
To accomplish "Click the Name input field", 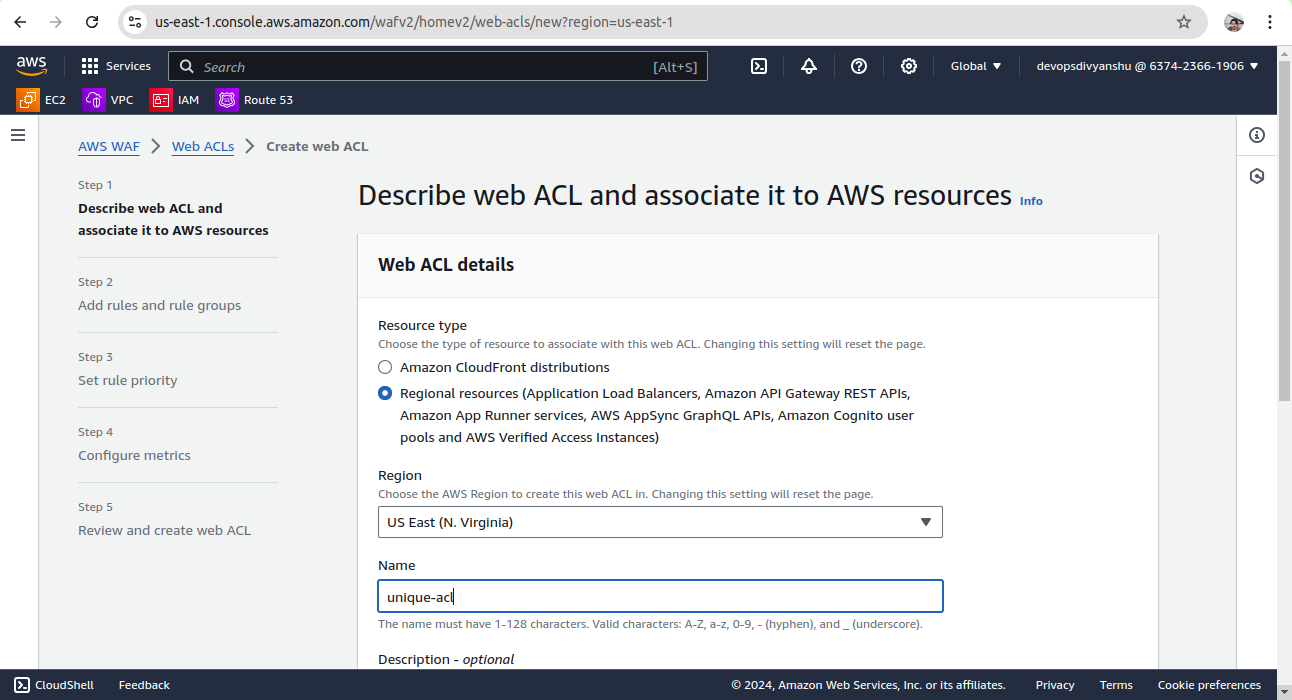I will (x=660, y=597).
